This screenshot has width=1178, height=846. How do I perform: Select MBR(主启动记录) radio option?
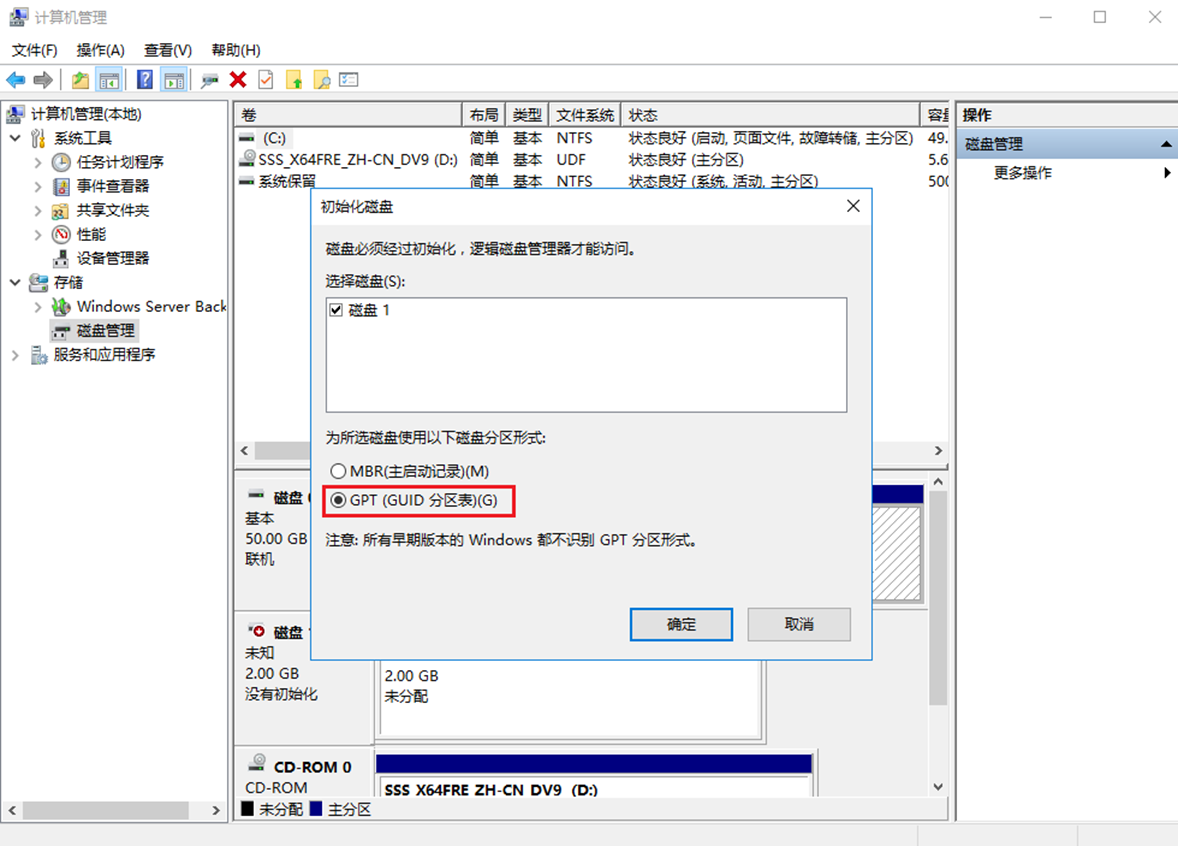point(338,471)
